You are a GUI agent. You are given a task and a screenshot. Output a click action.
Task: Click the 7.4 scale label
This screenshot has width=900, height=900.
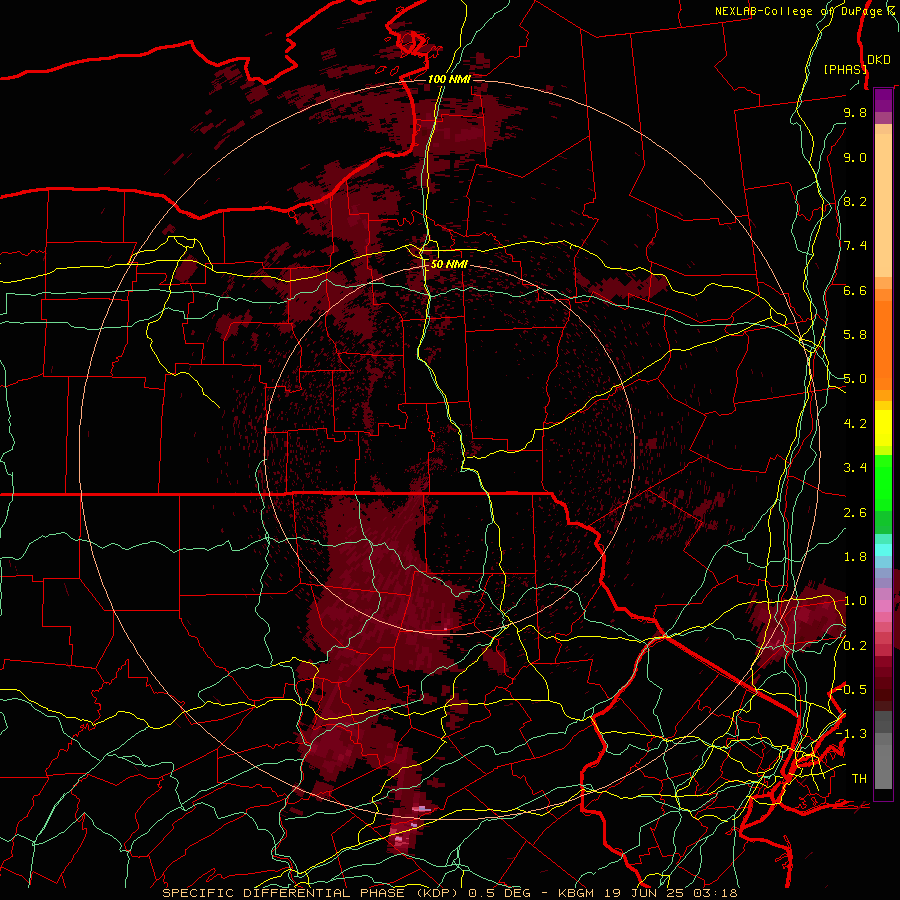pos(855,246)
